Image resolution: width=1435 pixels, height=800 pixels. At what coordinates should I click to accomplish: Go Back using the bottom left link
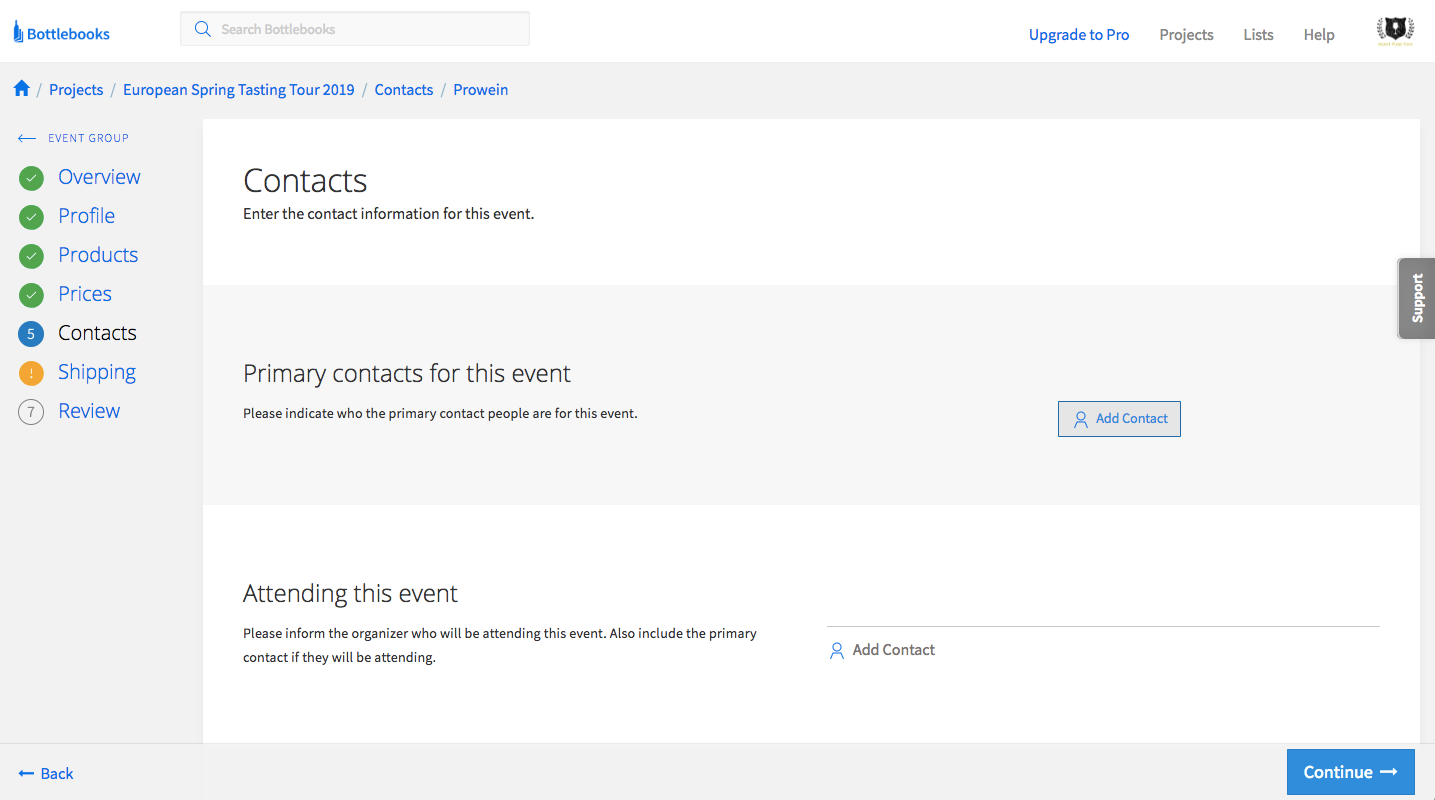point(46,773)
